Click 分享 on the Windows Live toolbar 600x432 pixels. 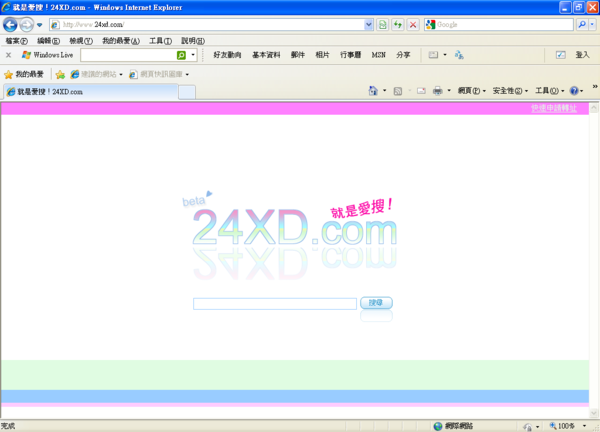tap(403, 55)
